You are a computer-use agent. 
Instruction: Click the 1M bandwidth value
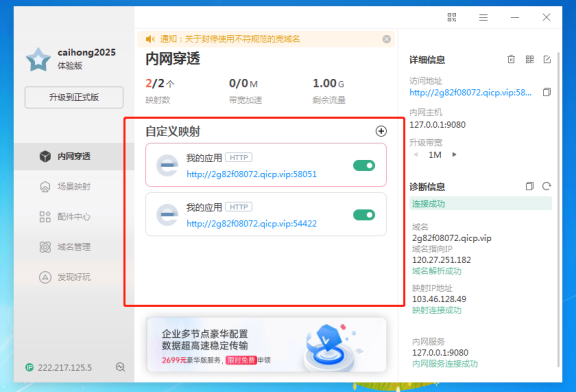(435, 155)
